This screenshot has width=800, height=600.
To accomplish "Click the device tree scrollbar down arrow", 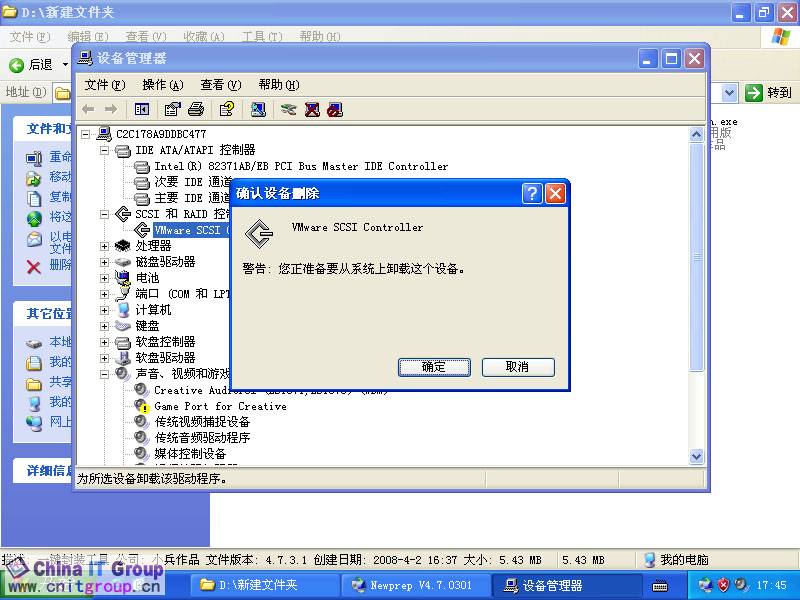I will tap(696, 457).
